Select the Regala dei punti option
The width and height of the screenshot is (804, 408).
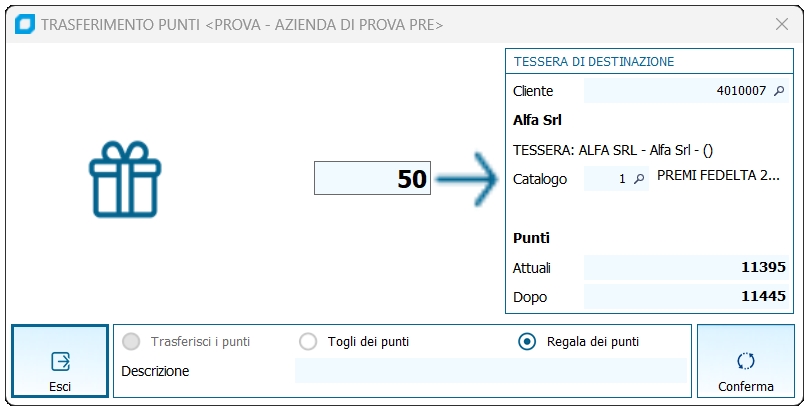(x=527, y=342)
